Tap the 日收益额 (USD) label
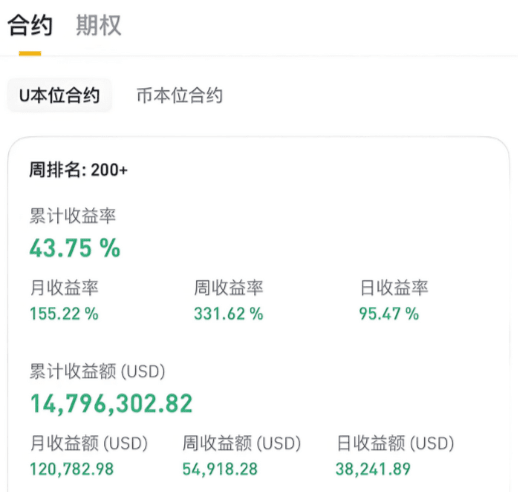The height and width of the screenshot is (492, 518). [x=395, y=443]
